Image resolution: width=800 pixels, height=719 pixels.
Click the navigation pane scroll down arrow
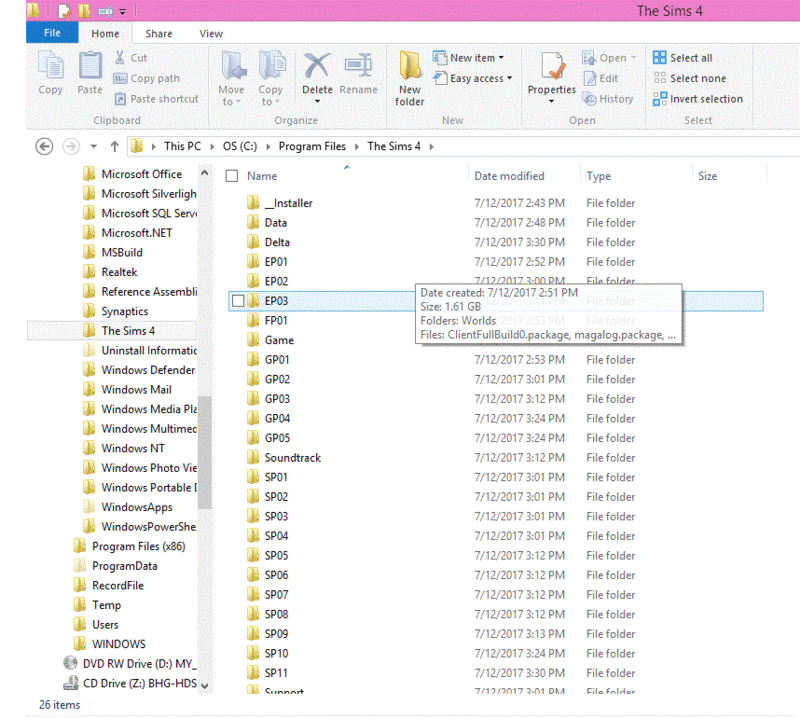point(205,686)
